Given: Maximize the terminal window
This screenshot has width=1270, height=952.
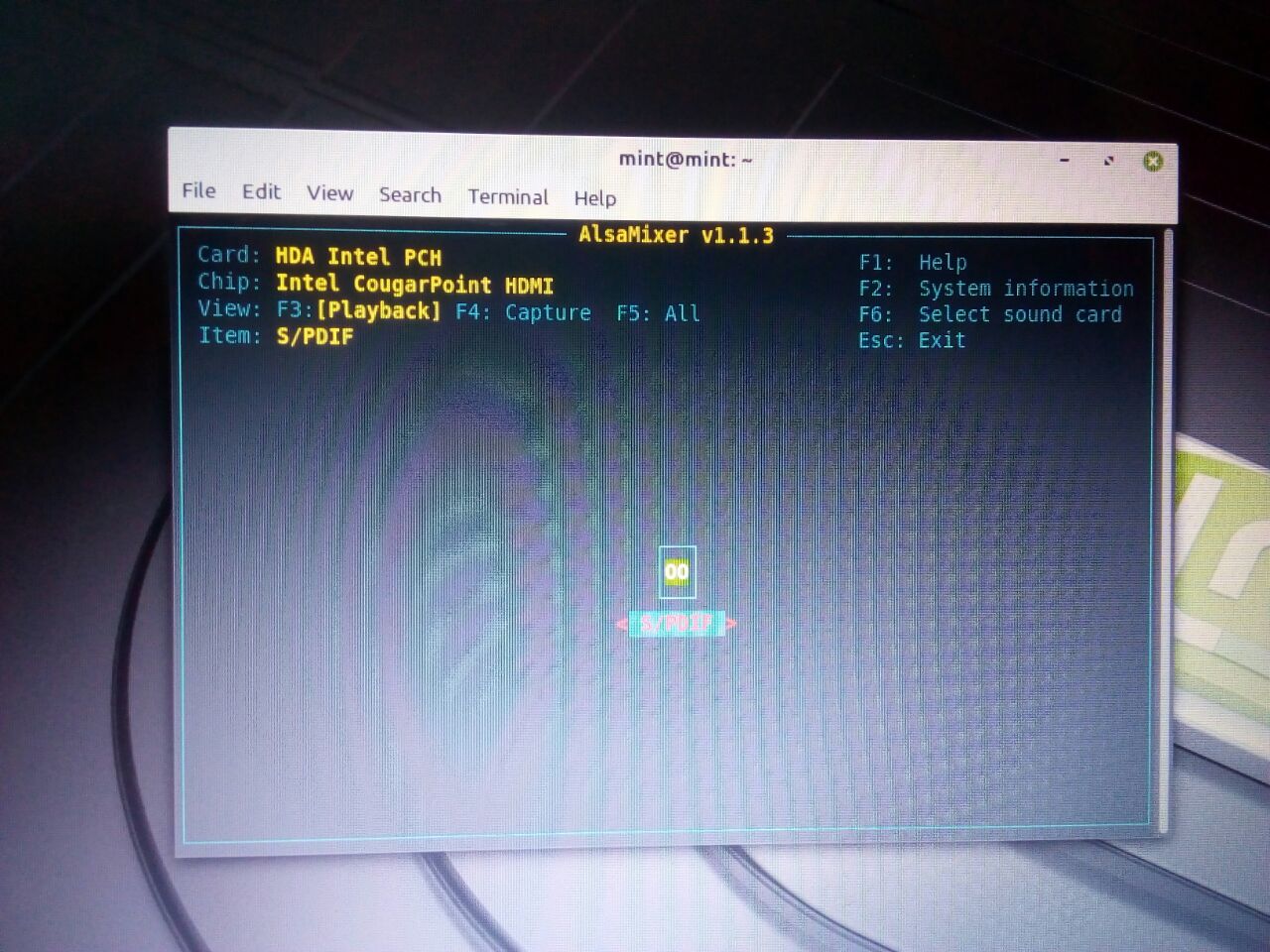Looking at the screenshot, I should point(1108,160).
